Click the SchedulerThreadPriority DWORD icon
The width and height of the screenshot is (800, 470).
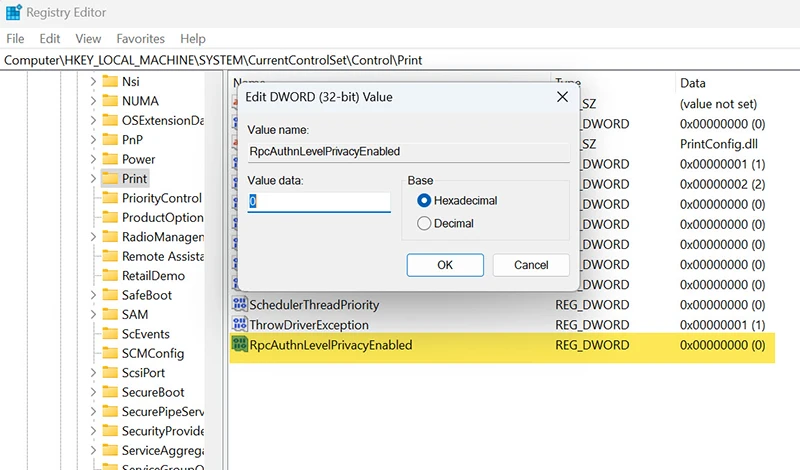[240, 305]
